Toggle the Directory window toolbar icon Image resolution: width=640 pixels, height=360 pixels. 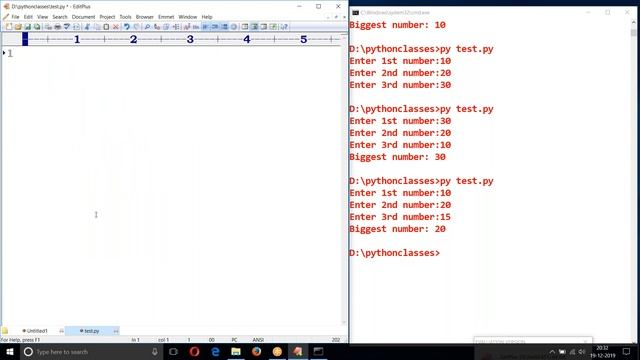254,27
